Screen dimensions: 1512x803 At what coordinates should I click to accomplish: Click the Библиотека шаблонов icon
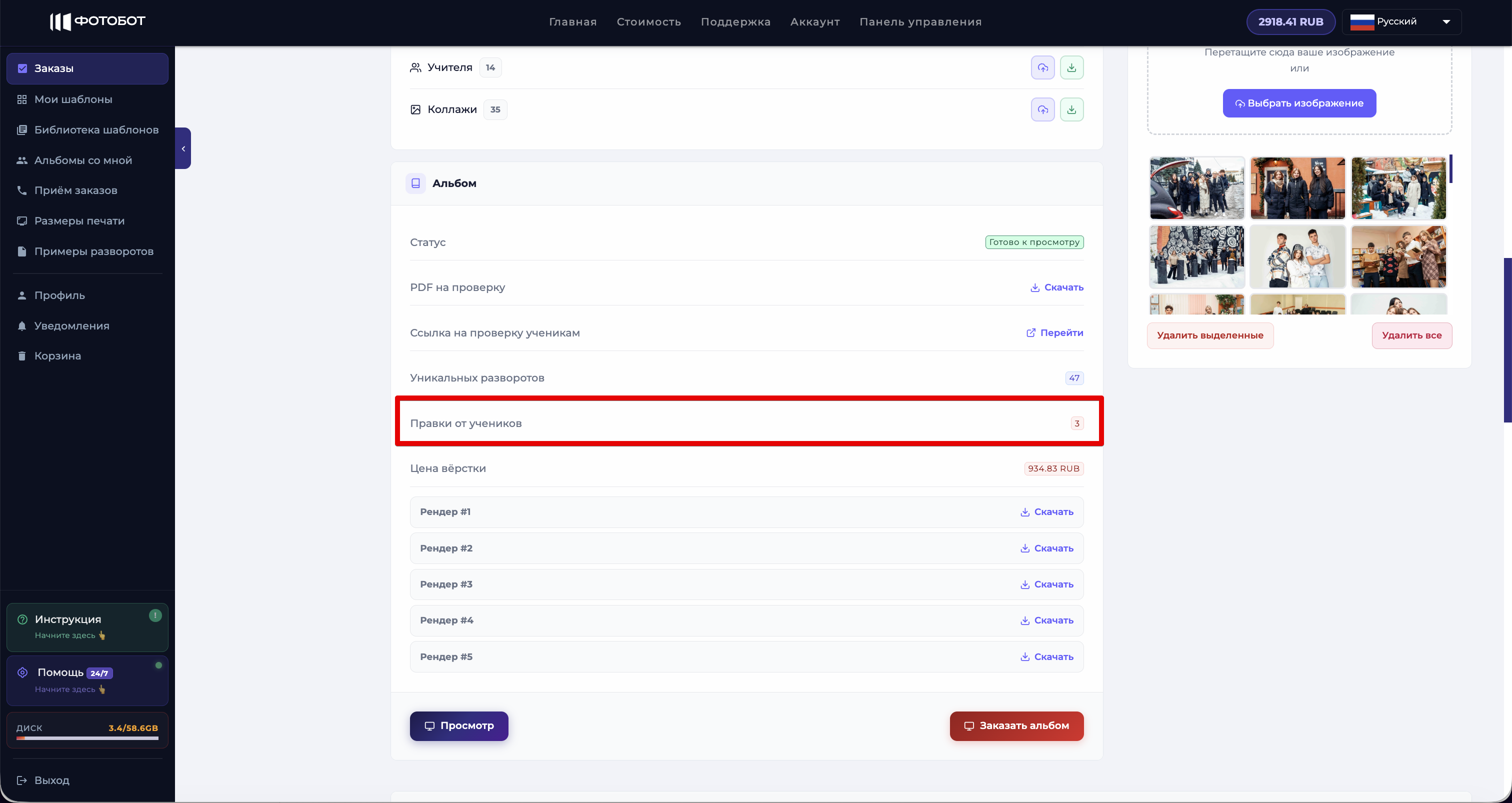22,129
